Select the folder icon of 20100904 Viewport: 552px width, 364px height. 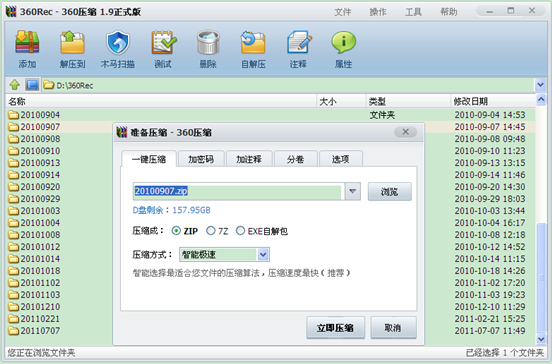tap(13, 115)
